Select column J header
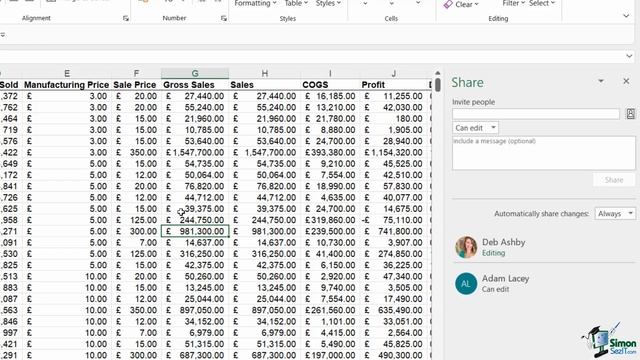The width and height of the screenshot is (640, 360). point(394,73)
